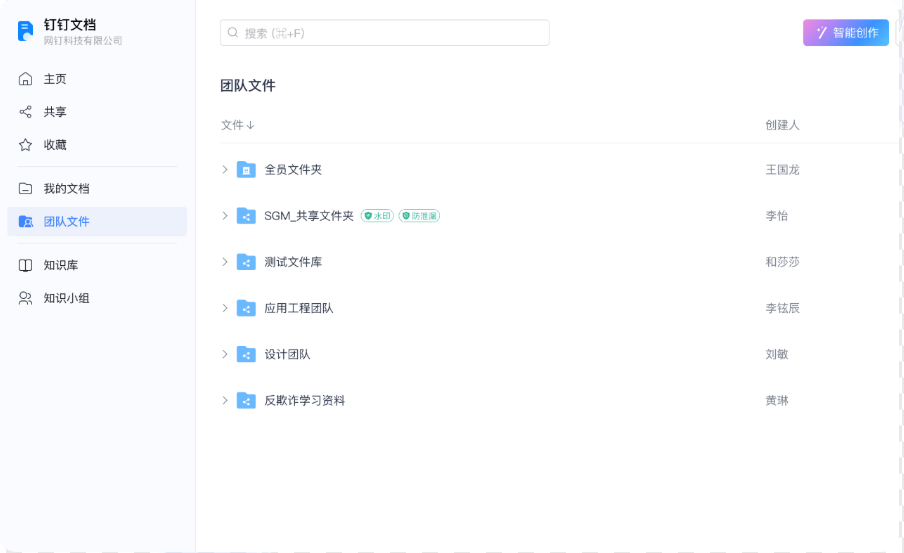Expand the 测试文件库 chevron

[x=225, y=262]
